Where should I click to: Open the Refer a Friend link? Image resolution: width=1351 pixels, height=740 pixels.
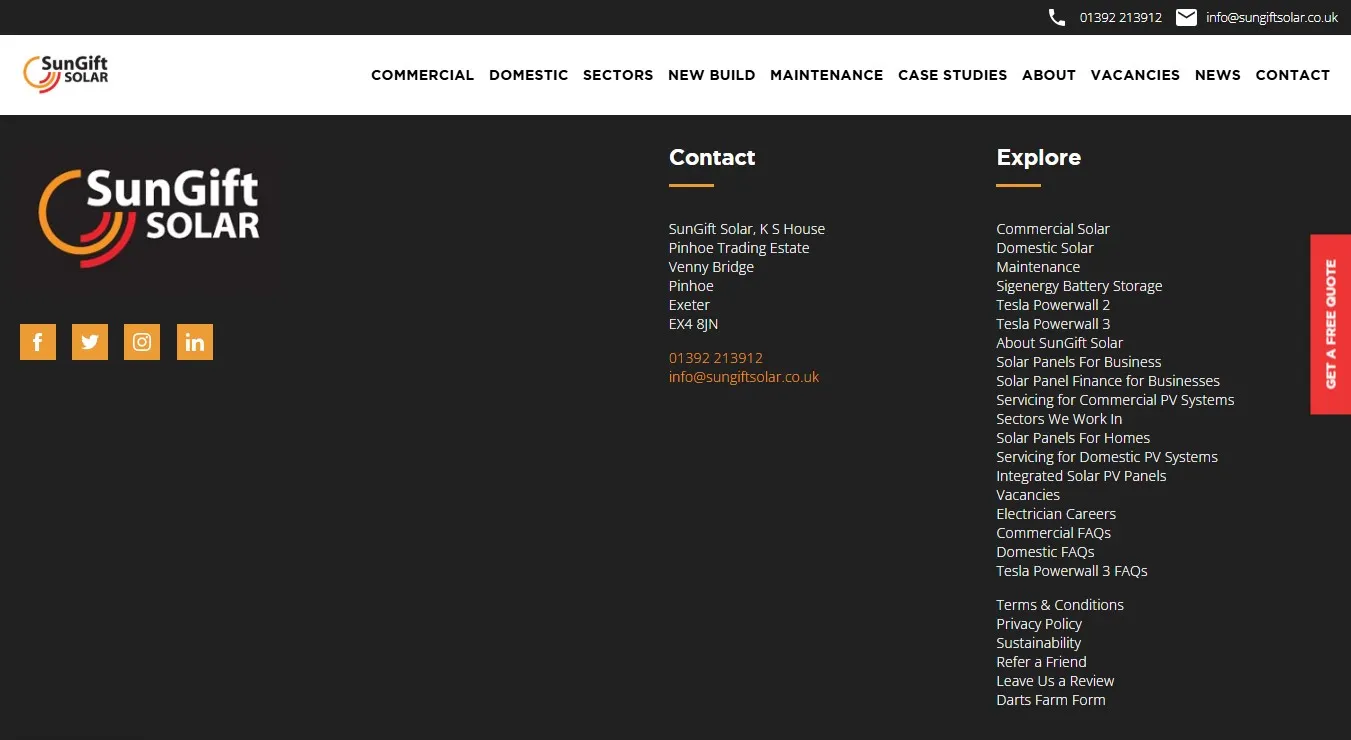click(1041, 662)
